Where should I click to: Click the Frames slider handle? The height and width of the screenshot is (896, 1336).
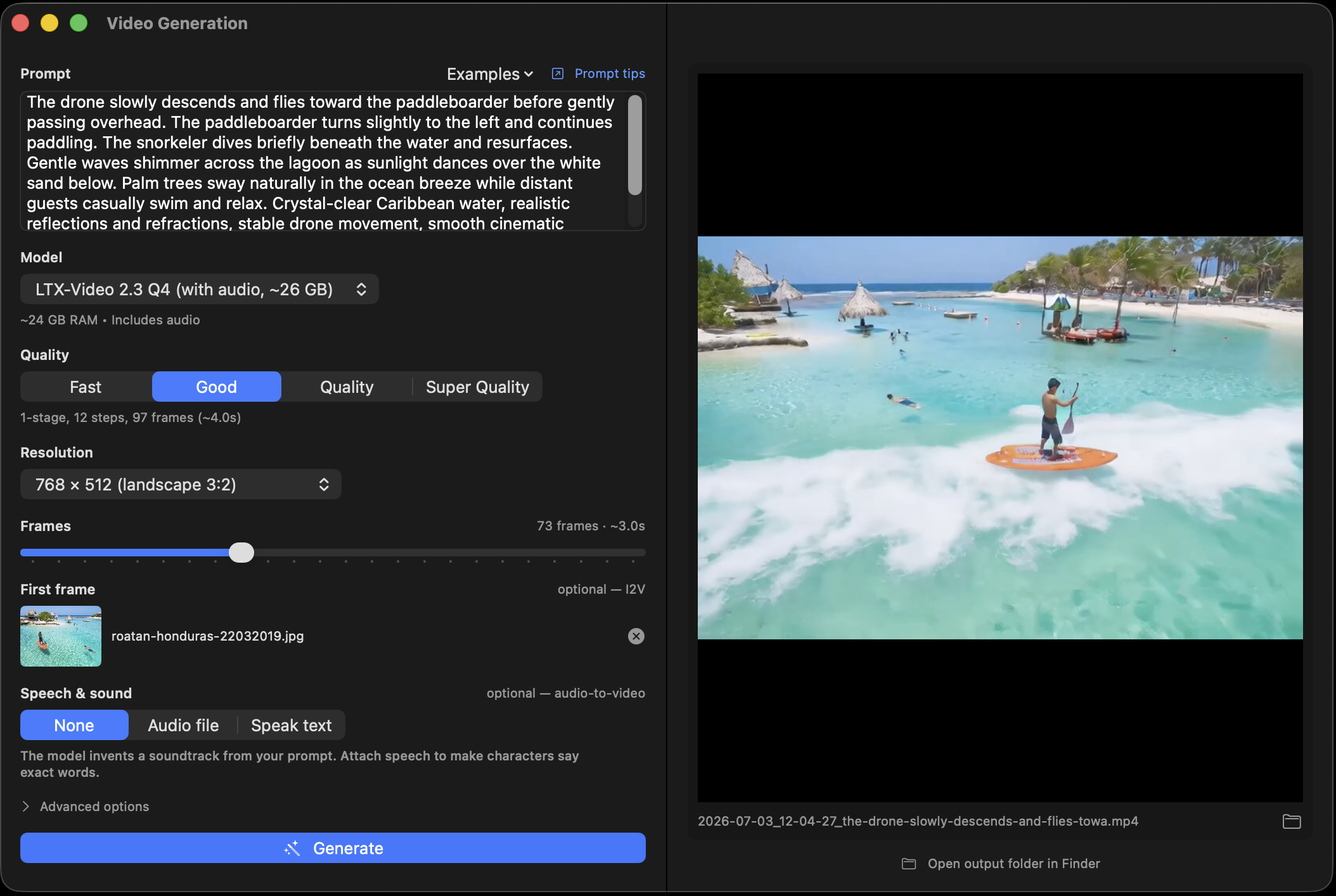241,553
